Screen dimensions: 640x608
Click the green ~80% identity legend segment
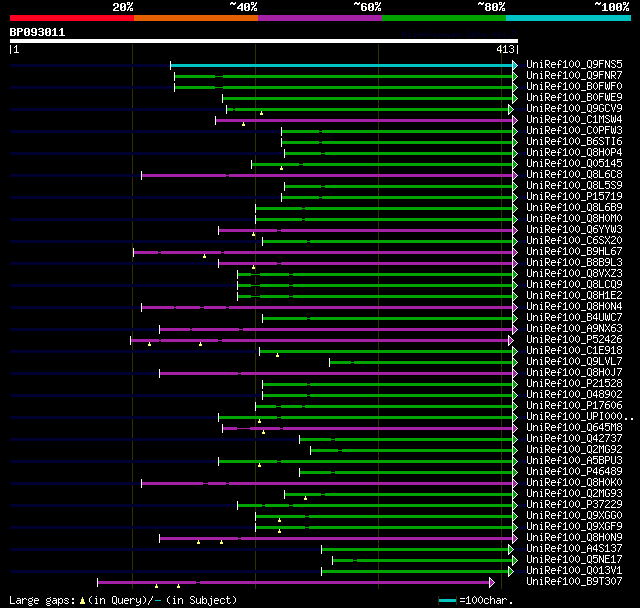tap(444, 18)
